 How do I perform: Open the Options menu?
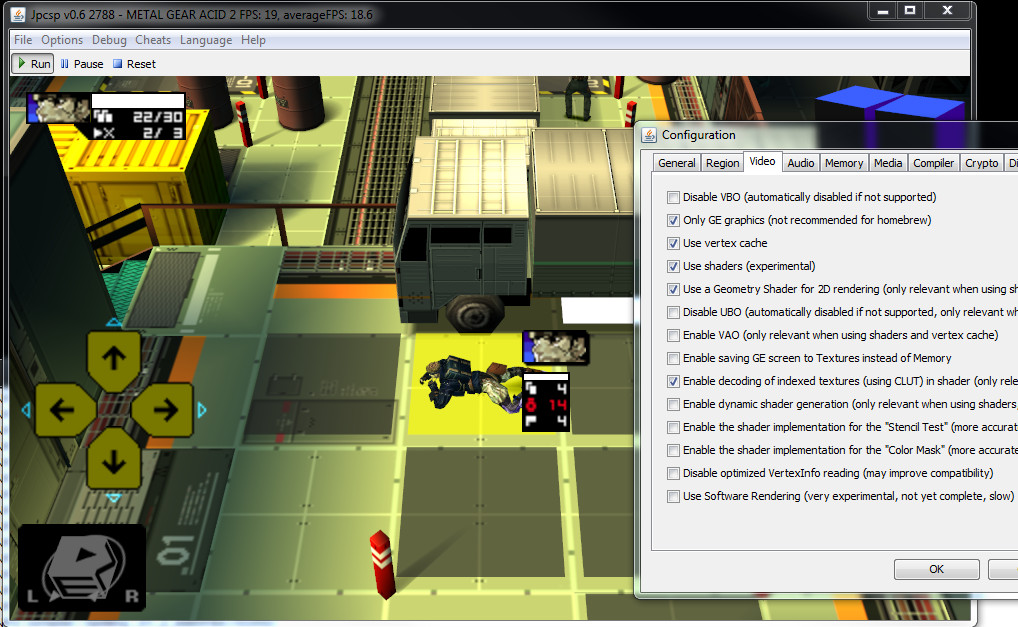tap(62, 40)
